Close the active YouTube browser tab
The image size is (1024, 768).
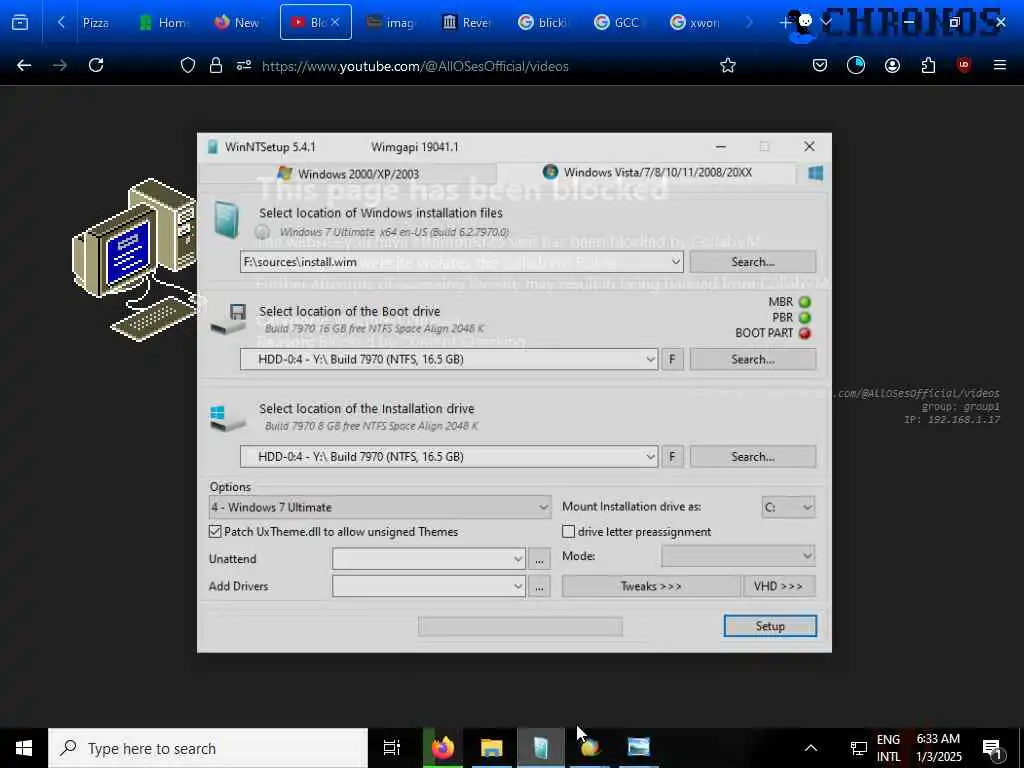335,22
